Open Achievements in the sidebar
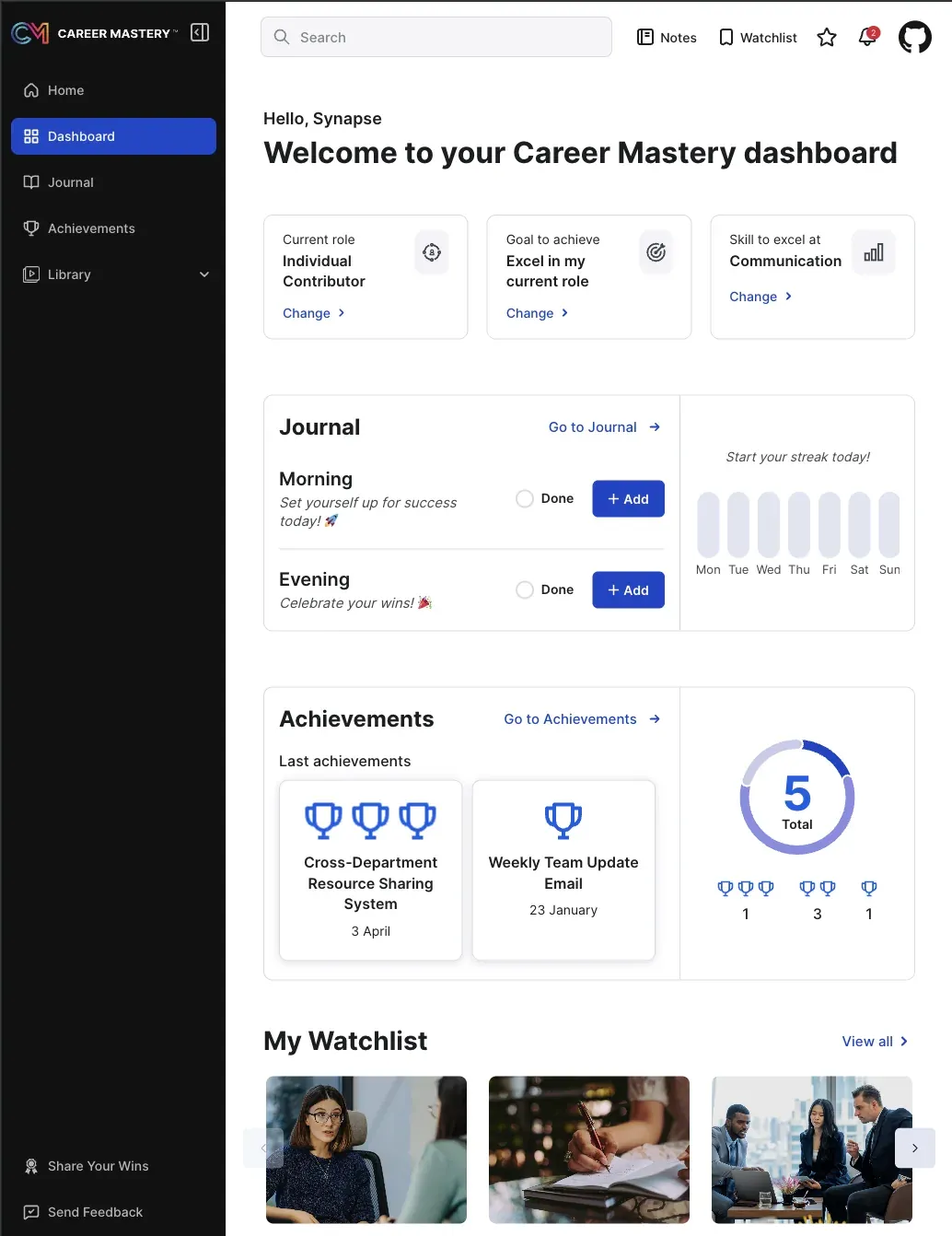 tap(113, 228)
